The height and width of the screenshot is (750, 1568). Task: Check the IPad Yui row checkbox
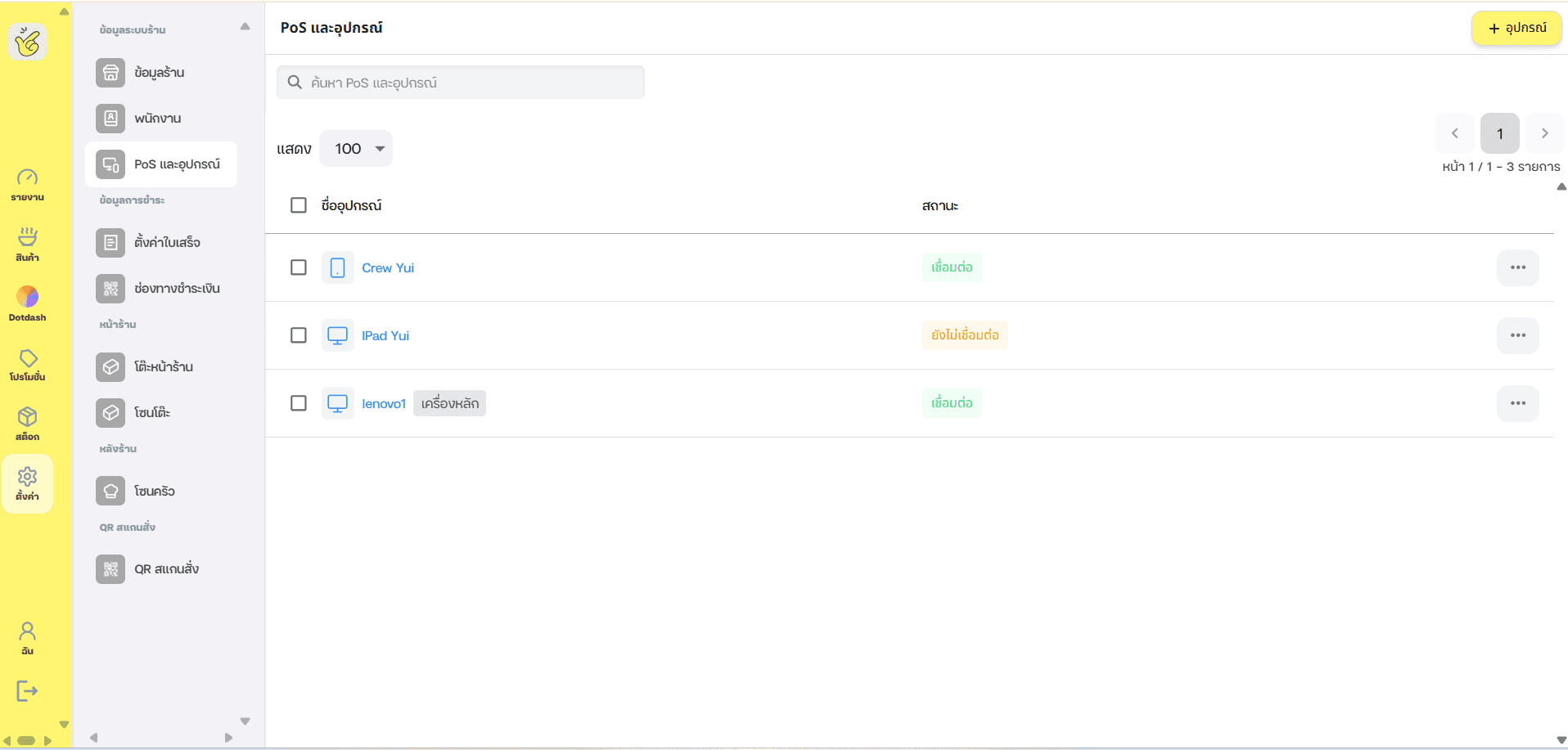point(299,335)
